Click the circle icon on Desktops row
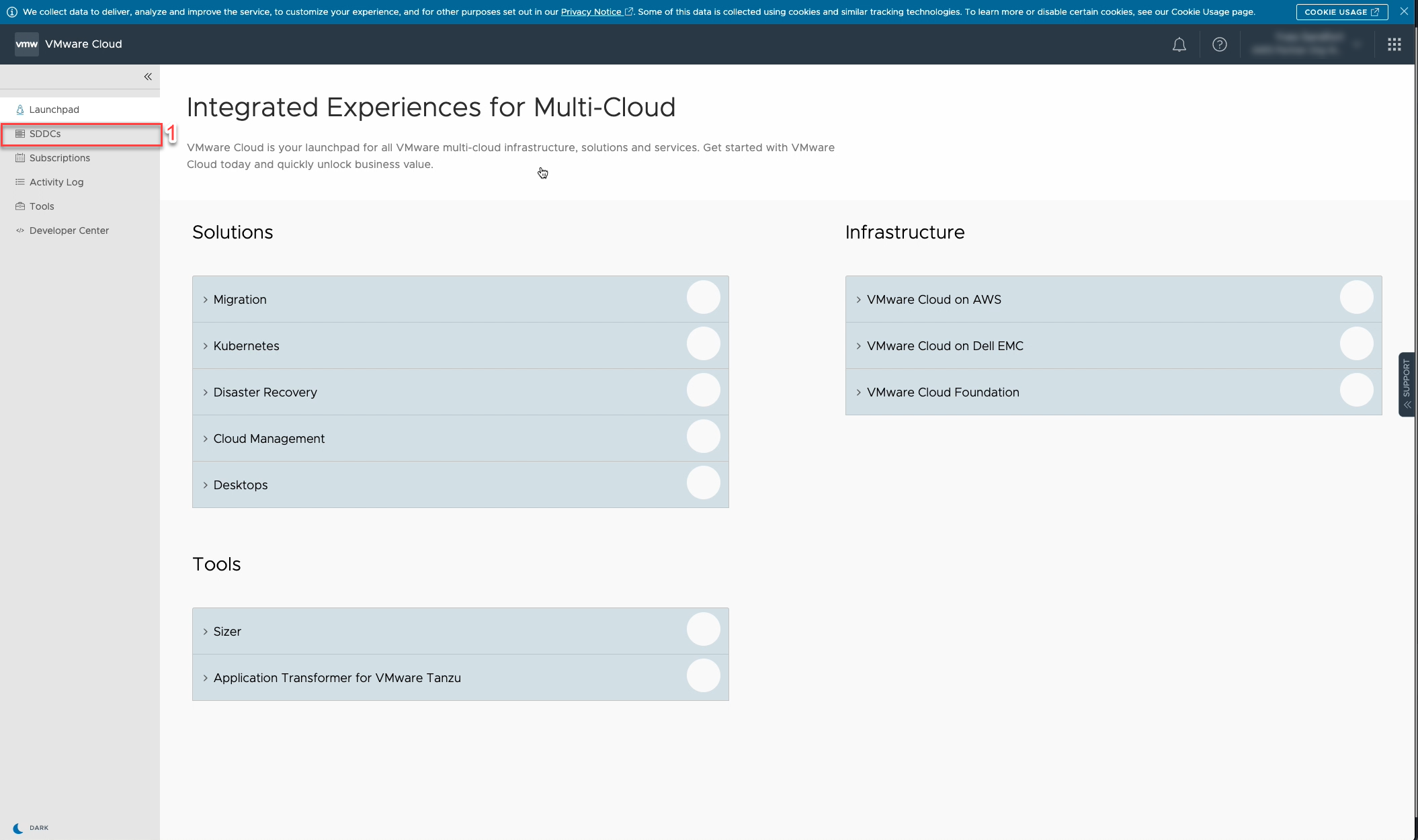This screenshot has height=840, width=1418. tap(703, 482)
